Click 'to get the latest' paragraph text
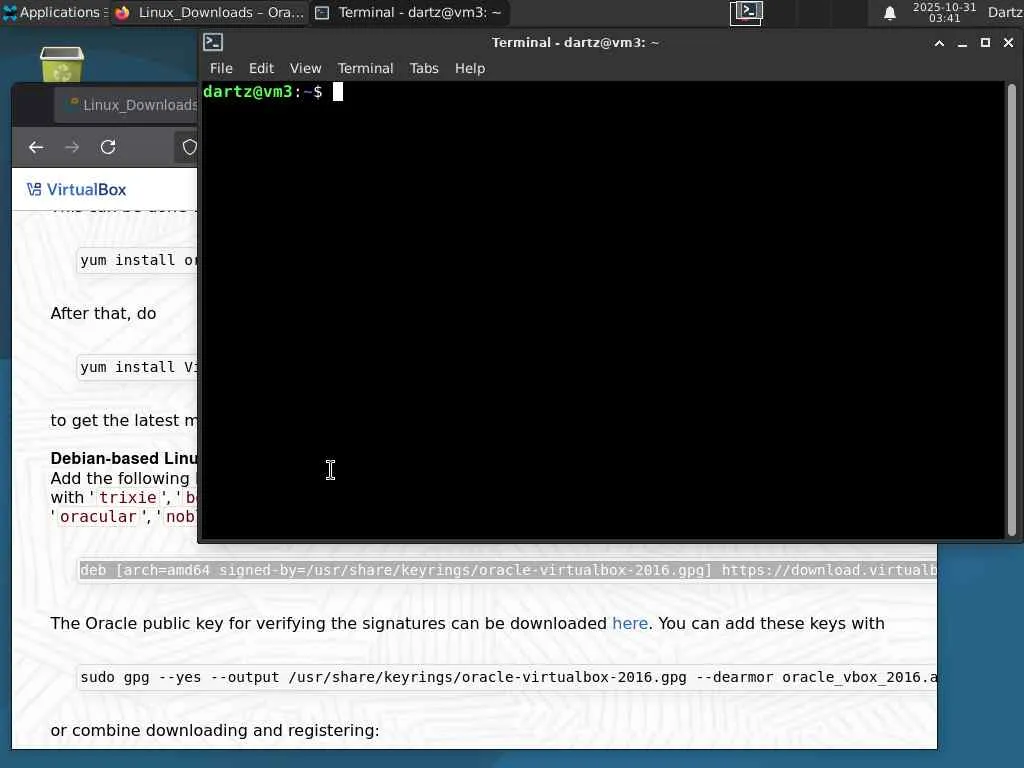 123,421
